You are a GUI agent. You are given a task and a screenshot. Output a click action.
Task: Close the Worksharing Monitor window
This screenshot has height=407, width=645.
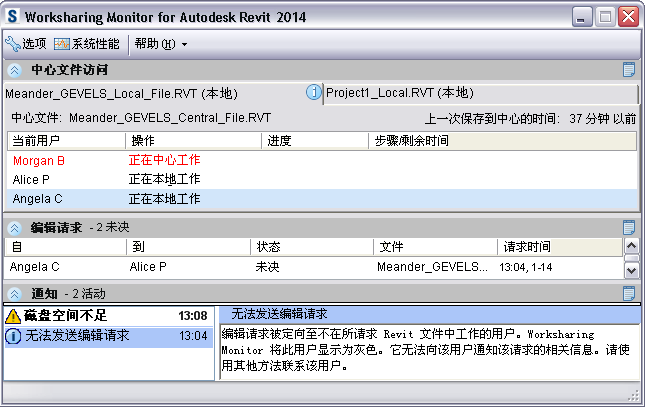point(629,17)
